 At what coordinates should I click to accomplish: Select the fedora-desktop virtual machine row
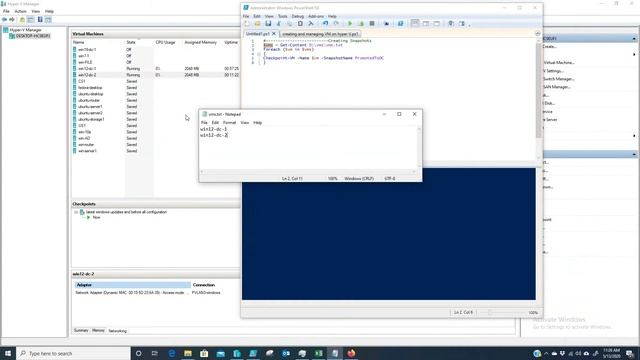[156, 87]
